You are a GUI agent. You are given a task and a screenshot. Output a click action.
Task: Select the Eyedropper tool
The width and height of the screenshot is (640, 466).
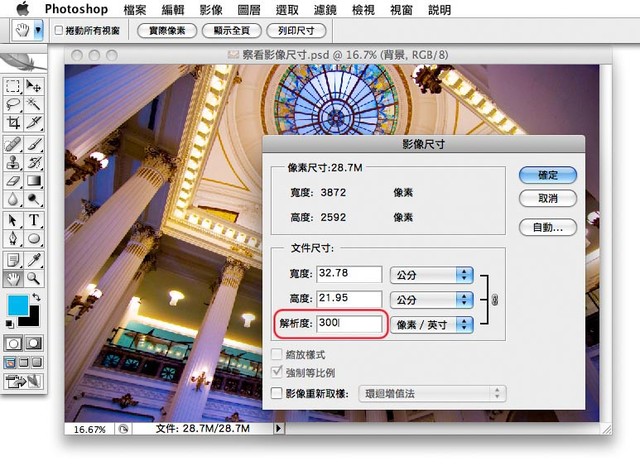[x=33, y=260]
